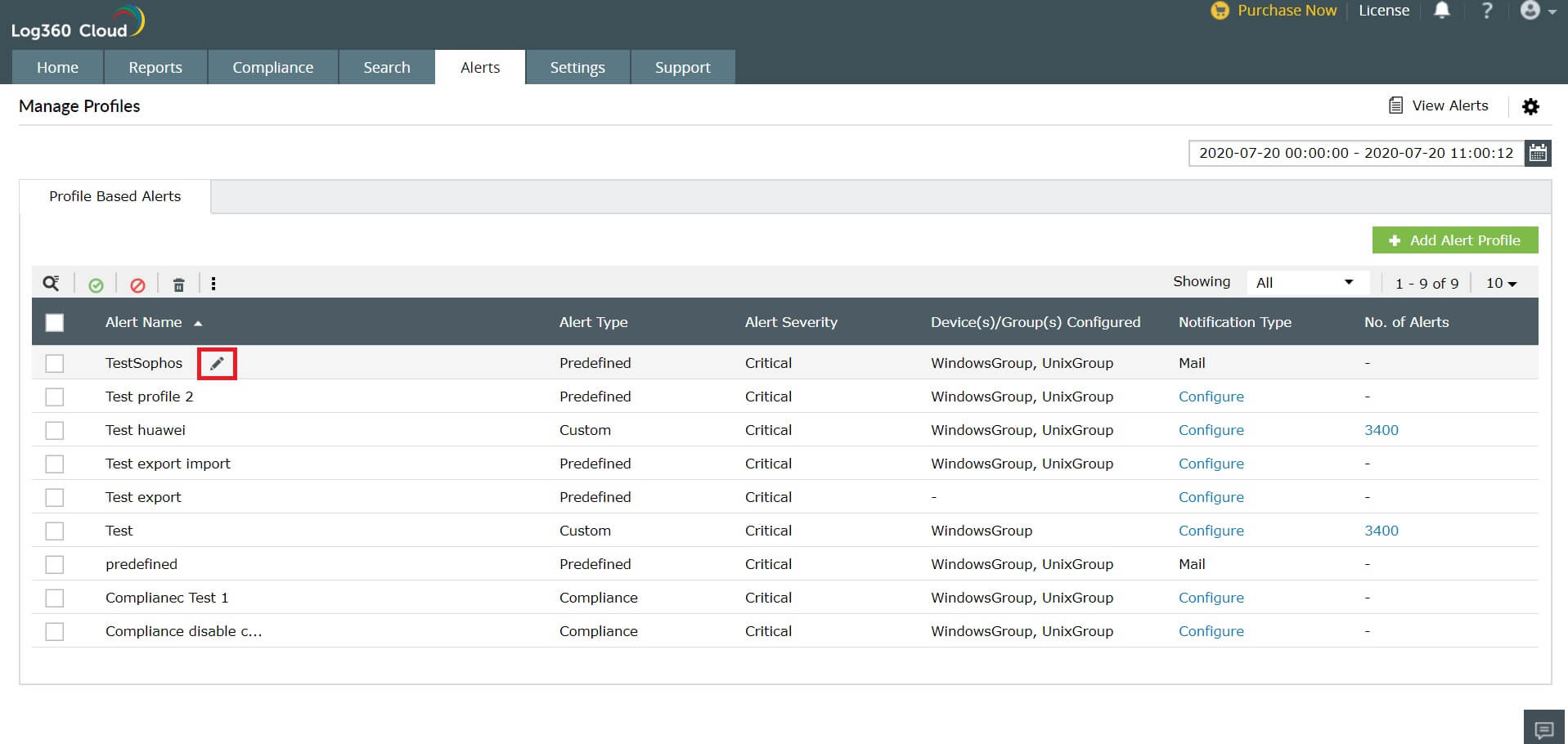Open the calendar icon for date range selection

[x=1538, y=153]
